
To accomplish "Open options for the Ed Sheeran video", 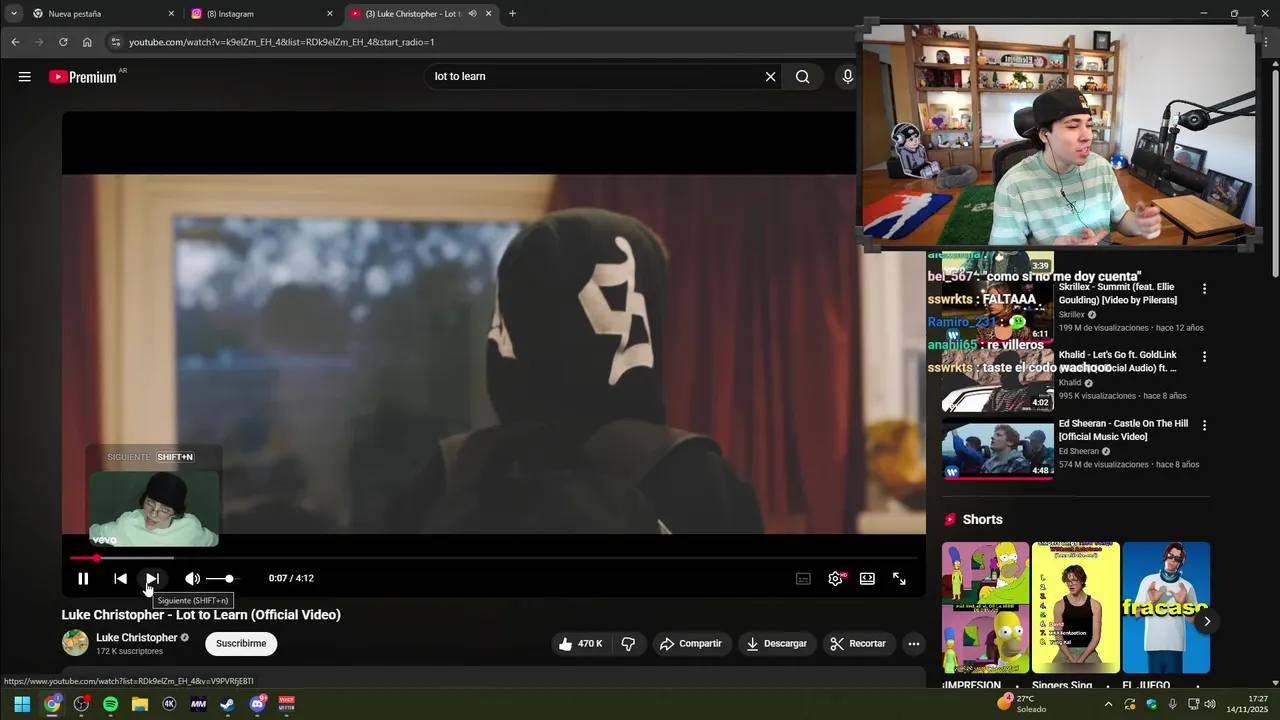I will (x=1204, y=425).
